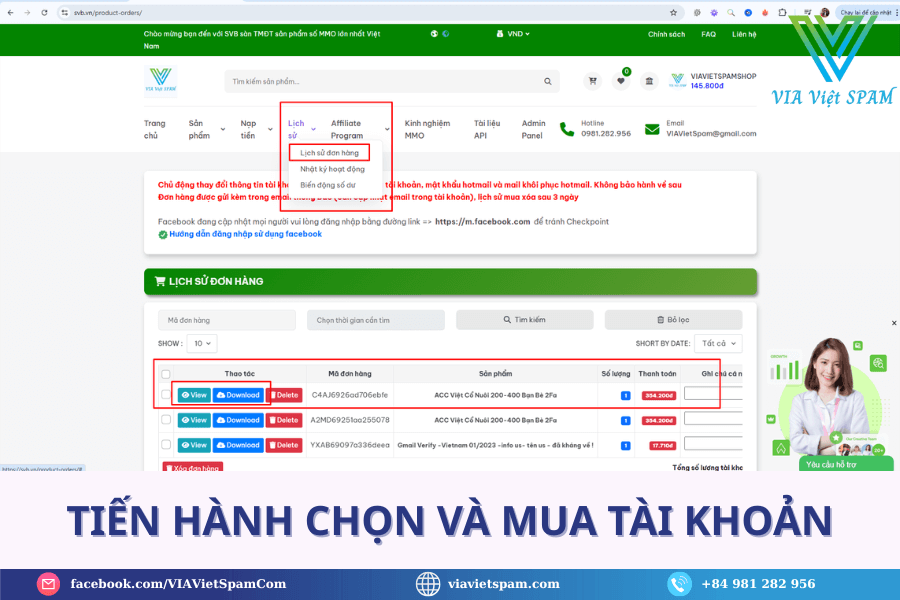Reload the page using browser refresh icon
This screenshot has height=600, width=900.
[44, 12]
